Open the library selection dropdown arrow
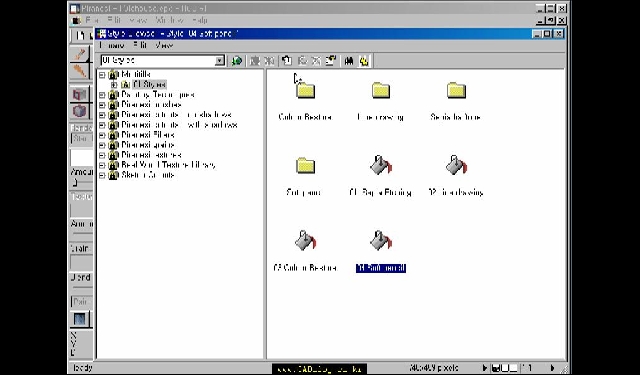 pos(220,61)
